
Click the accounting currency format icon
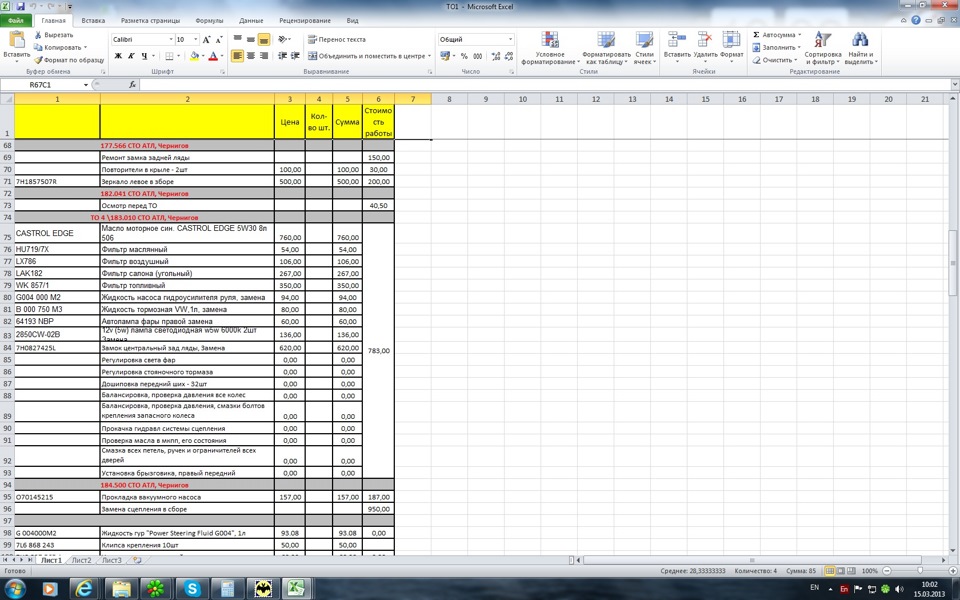coord(444,56)
